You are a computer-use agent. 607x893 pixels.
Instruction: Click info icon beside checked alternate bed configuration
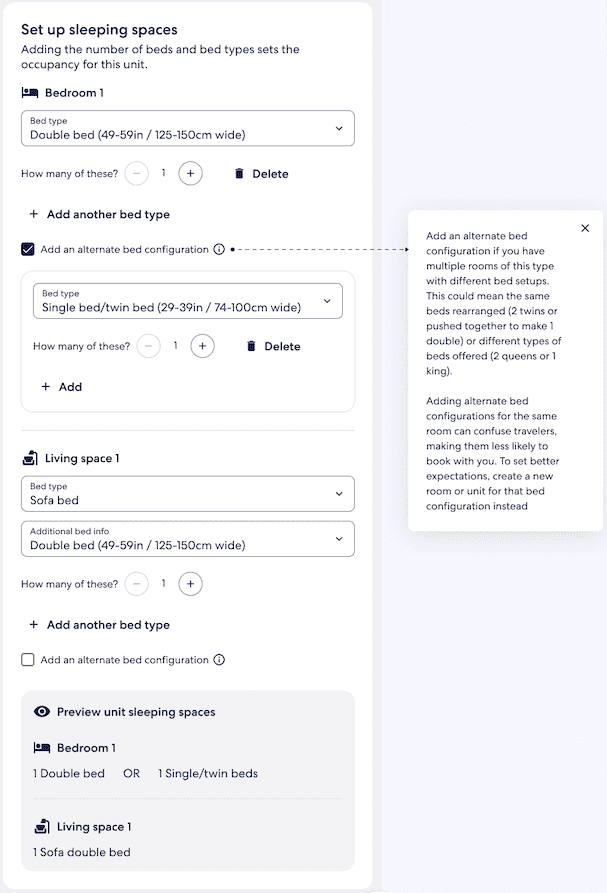coord(219,250)
